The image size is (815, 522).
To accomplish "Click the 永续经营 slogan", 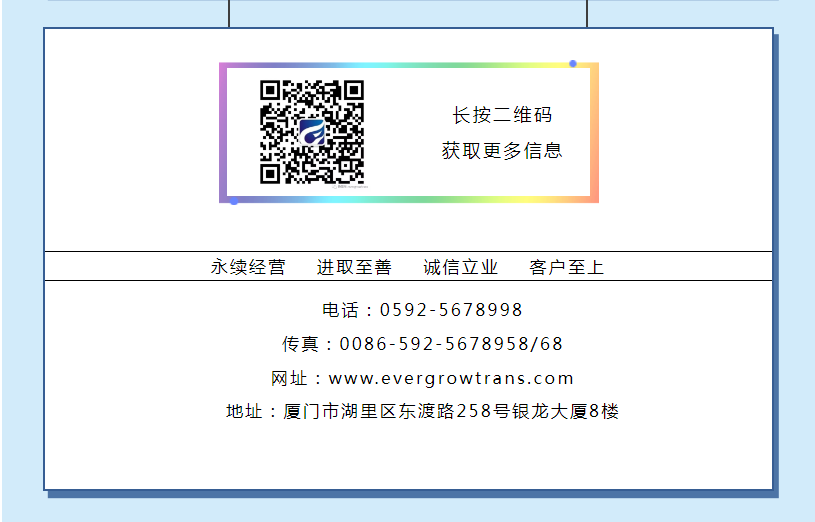I will tap(248, 267).
